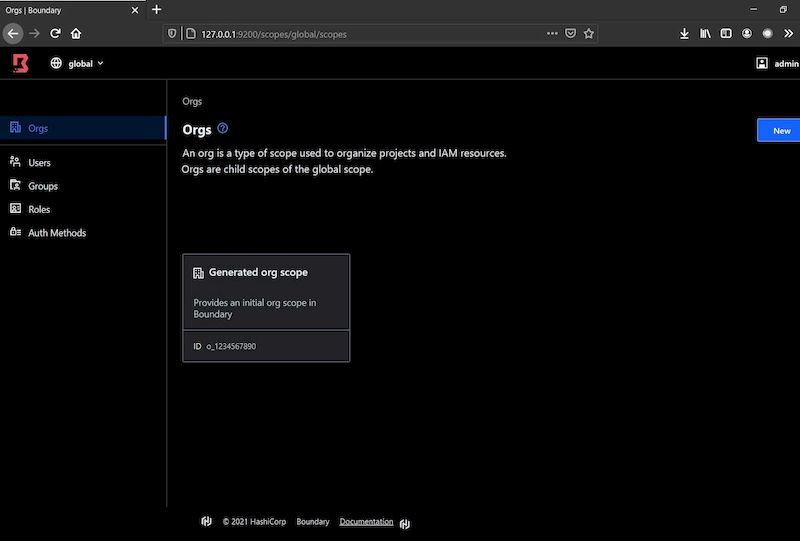Viewport: 800px width, 541px height.
Task: Click the Boundary logo icon
Action: coord(20,63)
